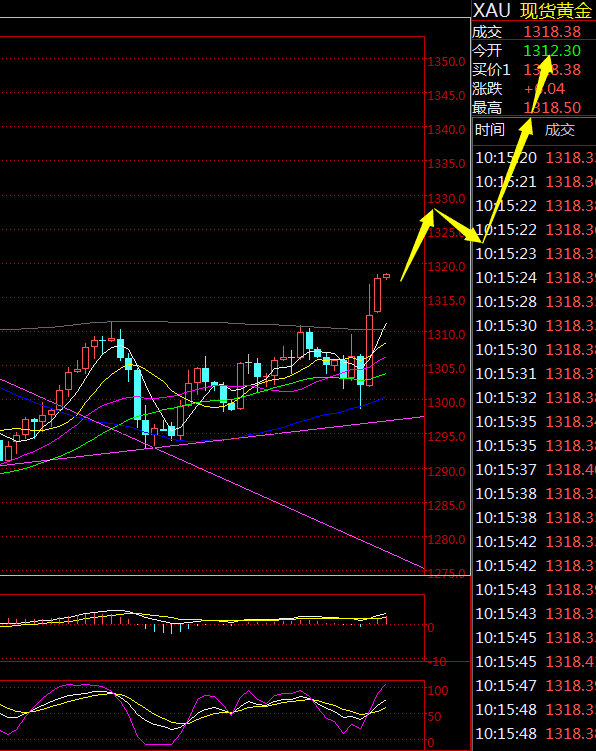Click the 1350.0 price axis label
Viewport: 596px width, 751px height.
coord(447,62)
